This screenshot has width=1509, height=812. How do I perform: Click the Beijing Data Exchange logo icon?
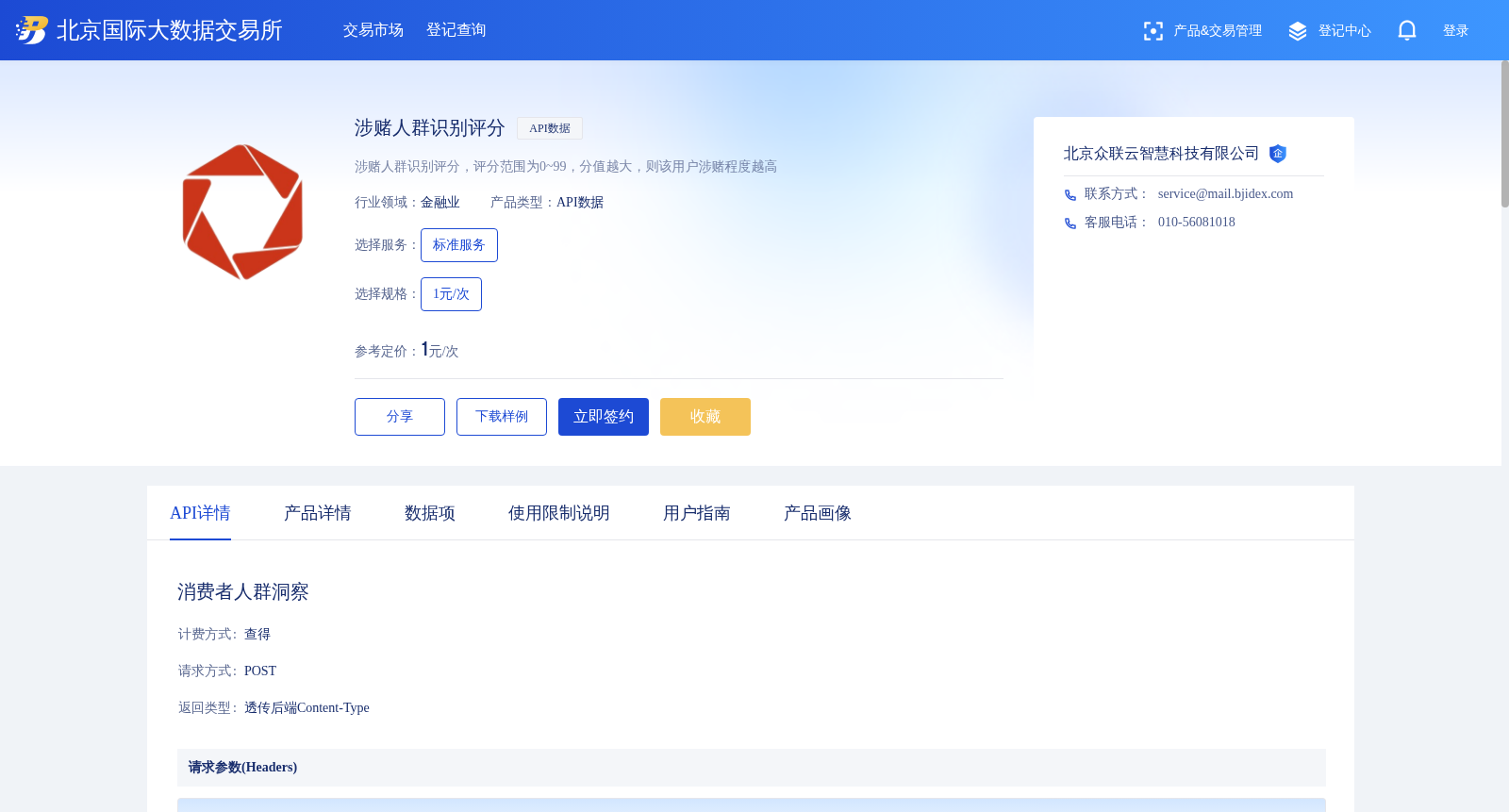(x=32, y=30)
